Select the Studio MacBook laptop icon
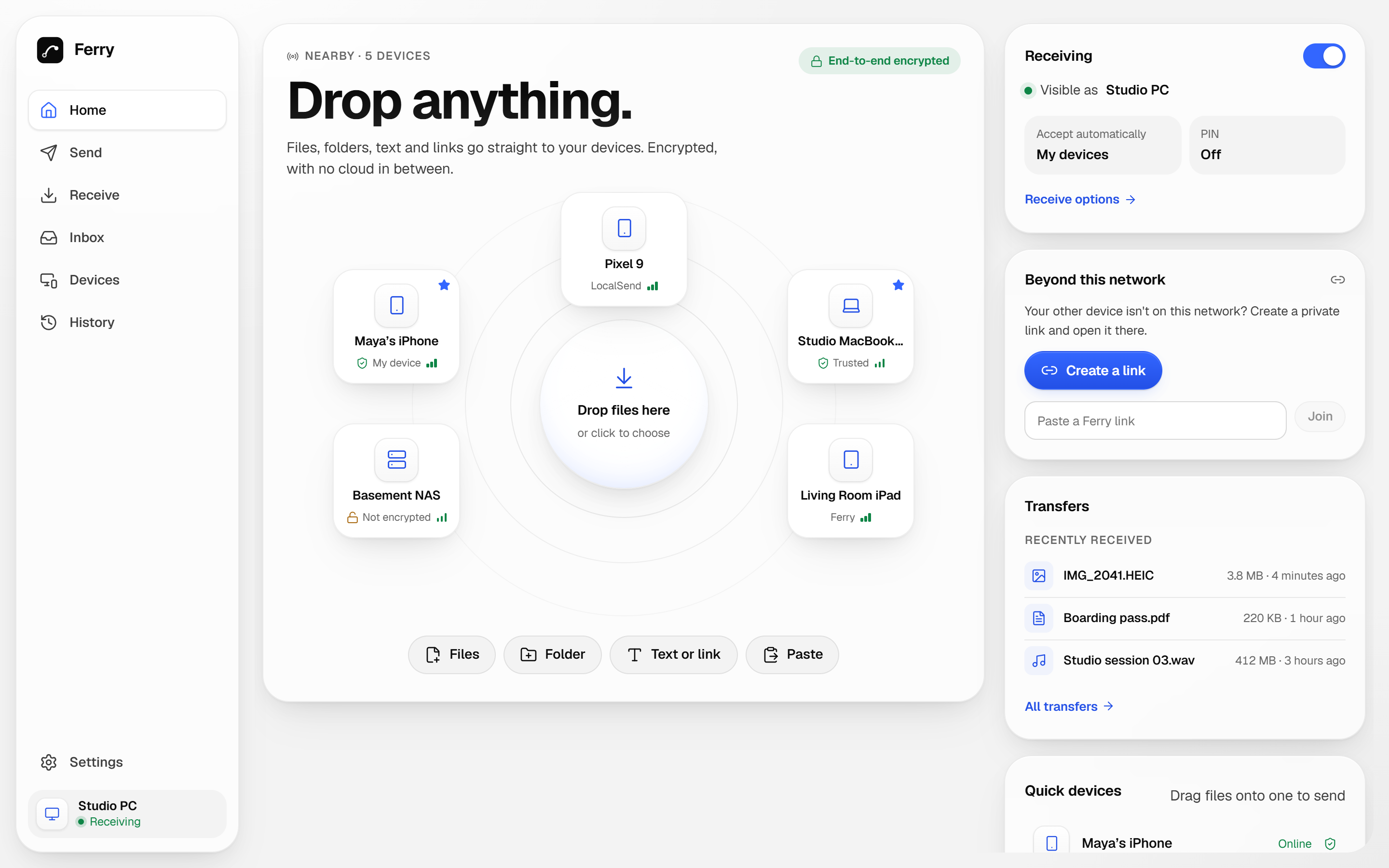 pos(851,305)
